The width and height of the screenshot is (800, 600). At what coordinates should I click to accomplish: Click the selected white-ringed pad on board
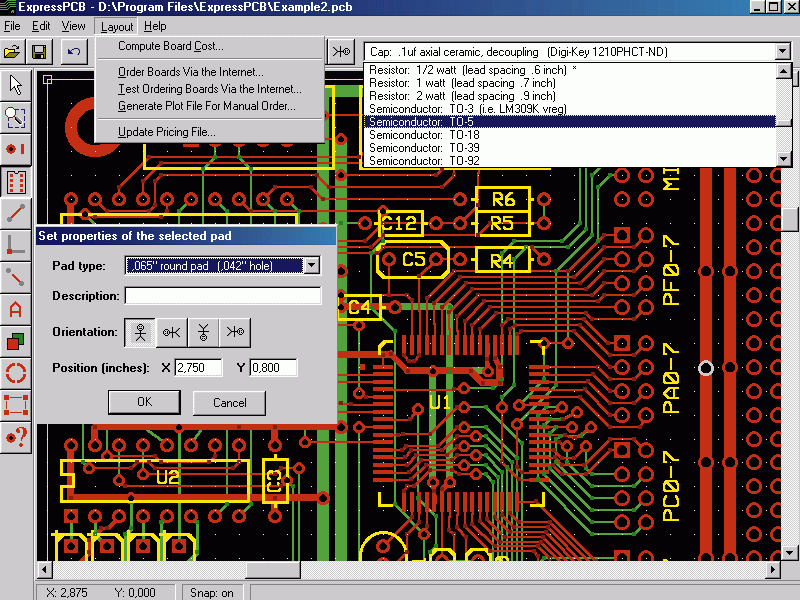click(706, 367)
